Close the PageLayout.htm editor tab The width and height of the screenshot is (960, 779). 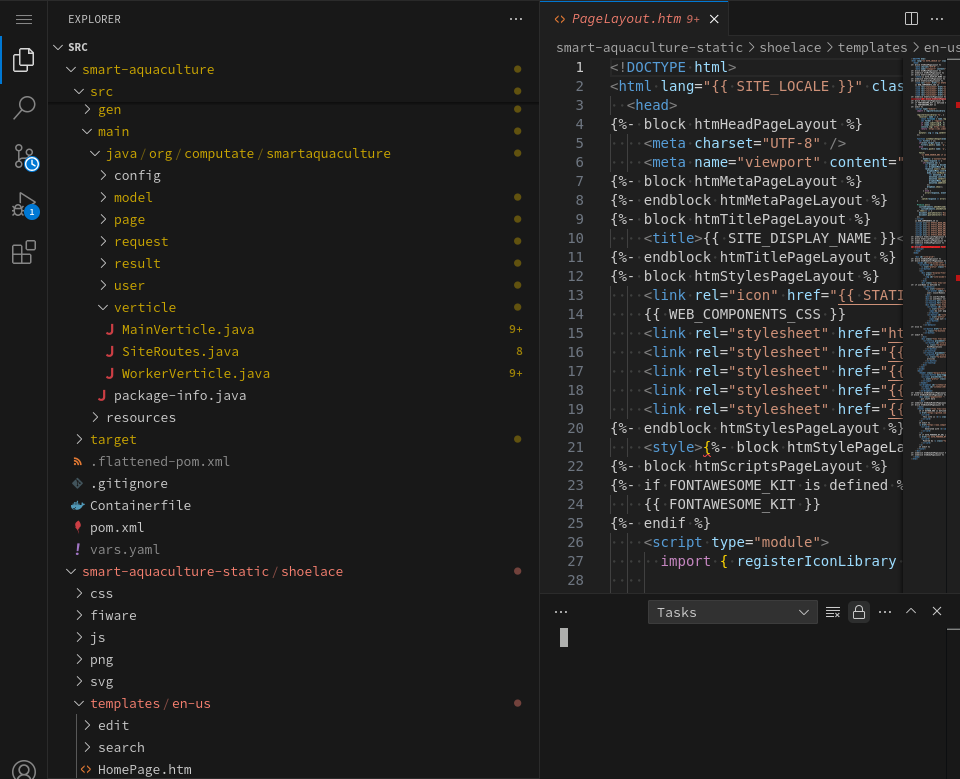(x=714, y=19)
